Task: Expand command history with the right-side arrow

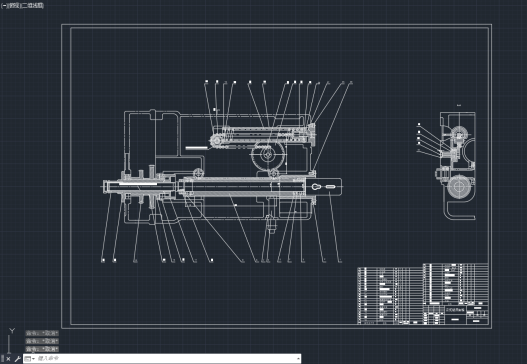Action: point(298,359)
